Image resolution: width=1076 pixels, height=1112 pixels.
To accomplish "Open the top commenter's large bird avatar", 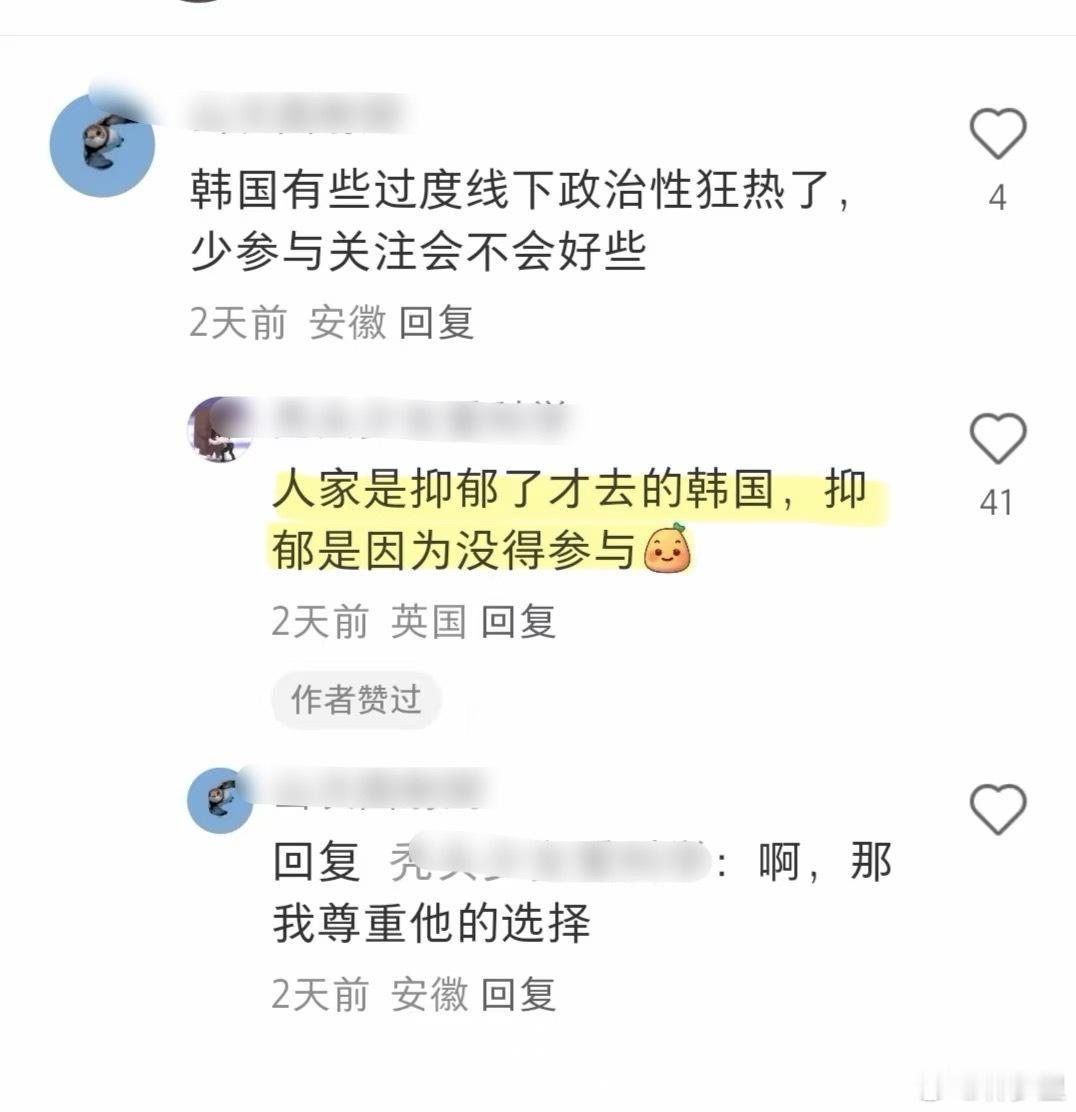I will tap(102, 145).
